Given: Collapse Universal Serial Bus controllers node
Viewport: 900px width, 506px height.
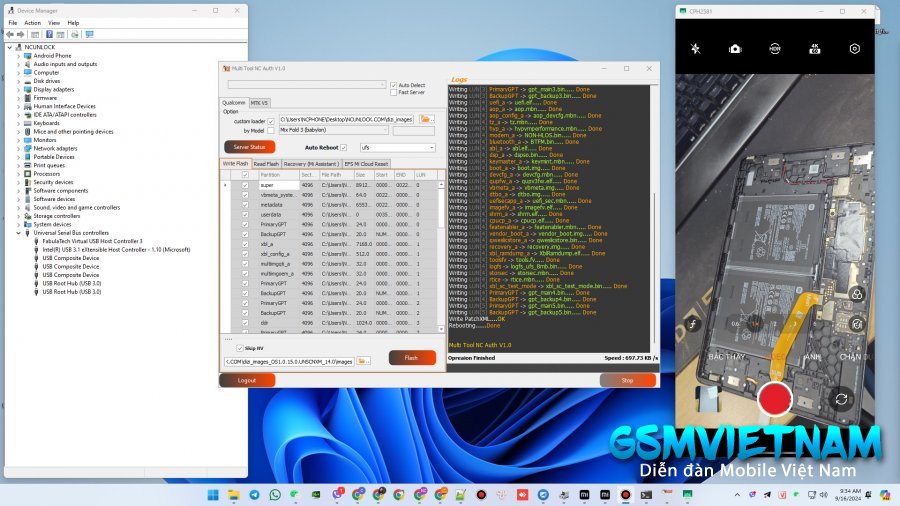Looking at the screenshot, I should pos(18,233).
